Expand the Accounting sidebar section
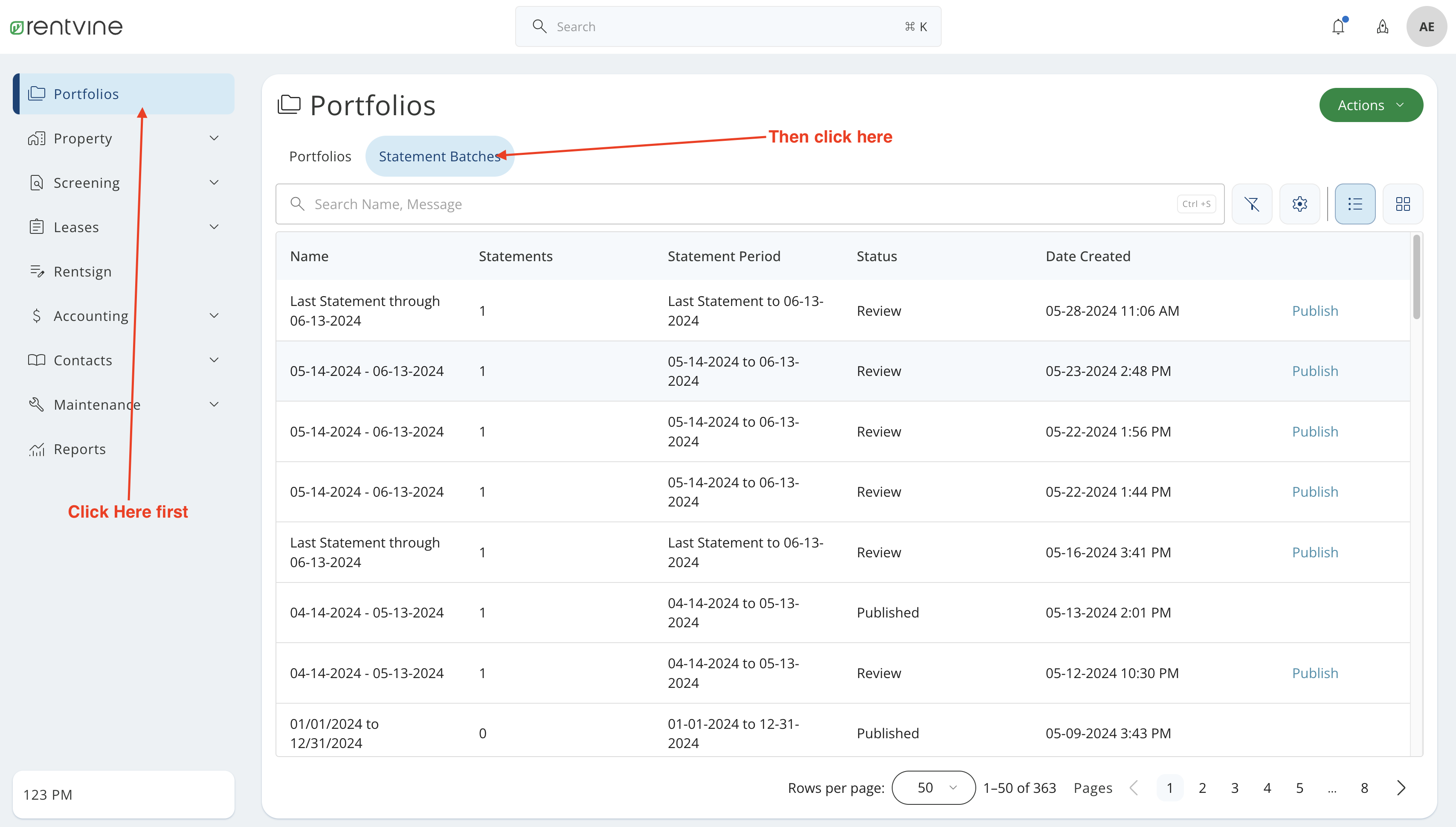Image resolution: width=1456 pixels, height=827 pixels. click(x=90, y=315)
